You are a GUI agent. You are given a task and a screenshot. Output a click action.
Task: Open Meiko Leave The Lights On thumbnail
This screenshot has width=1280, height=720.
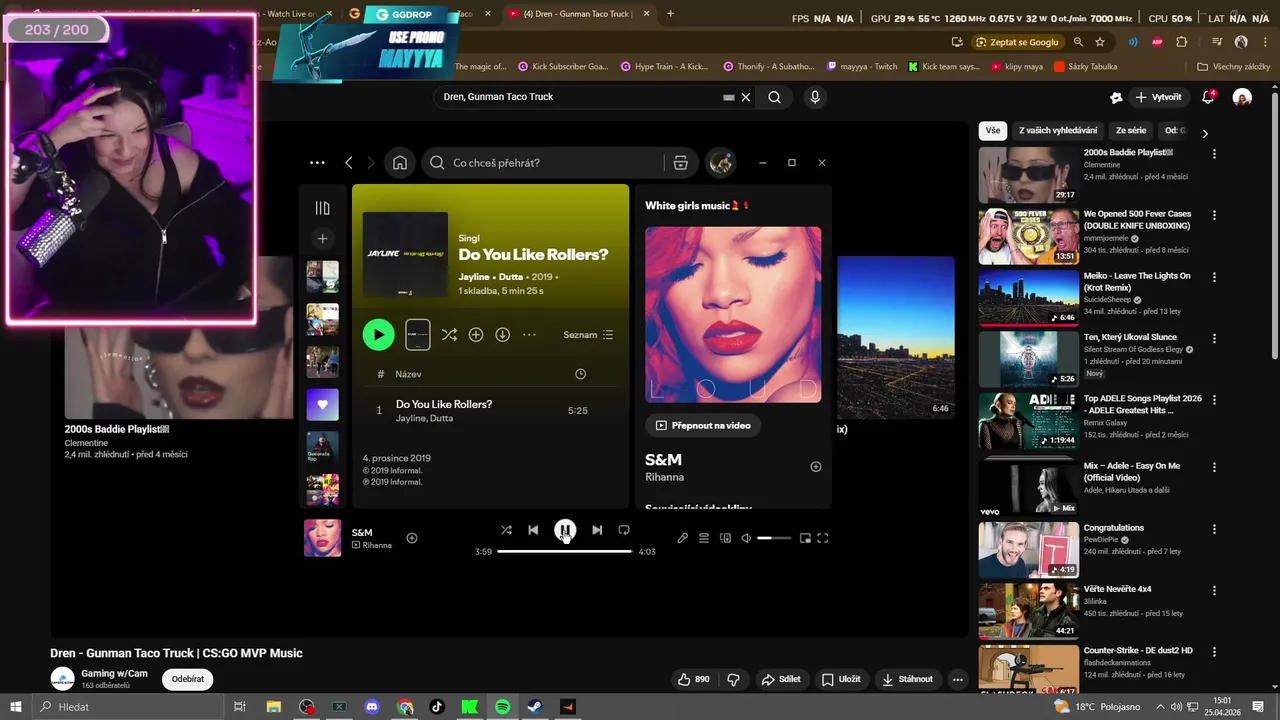click(x=1028, y=297)
